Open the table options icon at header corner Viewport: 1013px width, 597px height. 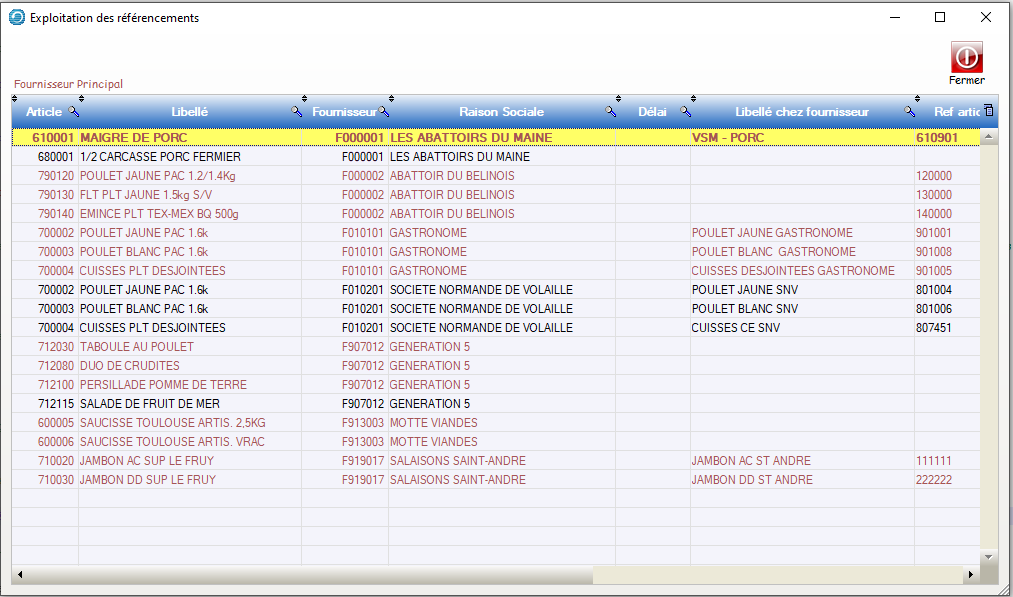[x=988, y=110]
